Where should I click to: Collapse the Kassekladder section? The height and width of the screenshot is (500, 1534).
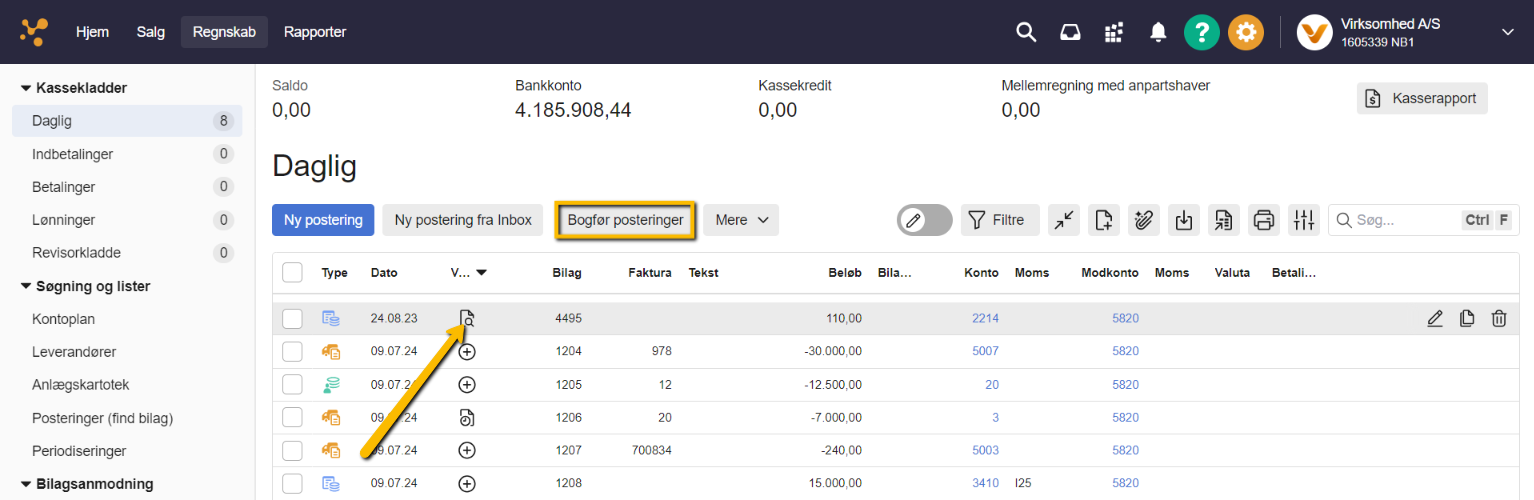(26, 88)
